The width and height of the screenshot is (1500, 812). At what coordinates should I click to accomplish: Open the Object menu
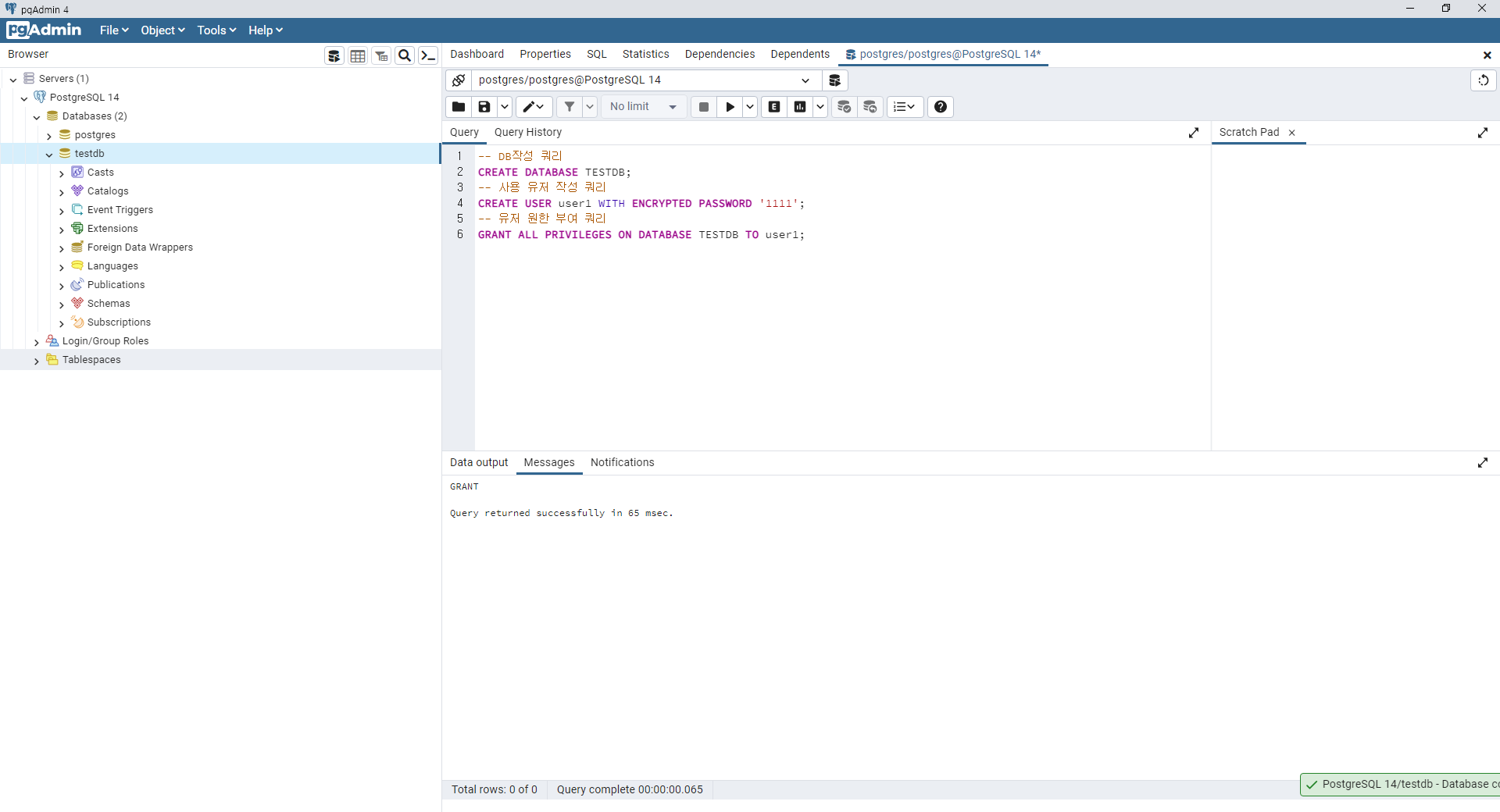click(162, 30)
